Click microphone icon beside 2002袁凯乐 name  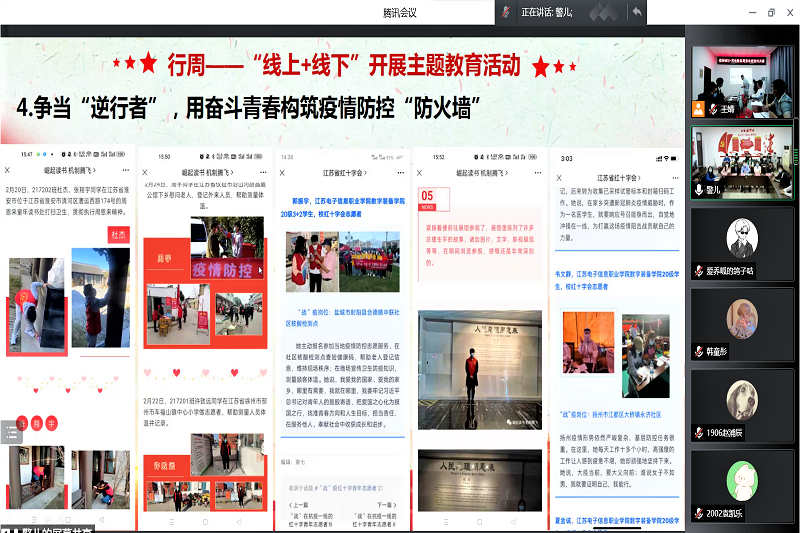[698, 513]
